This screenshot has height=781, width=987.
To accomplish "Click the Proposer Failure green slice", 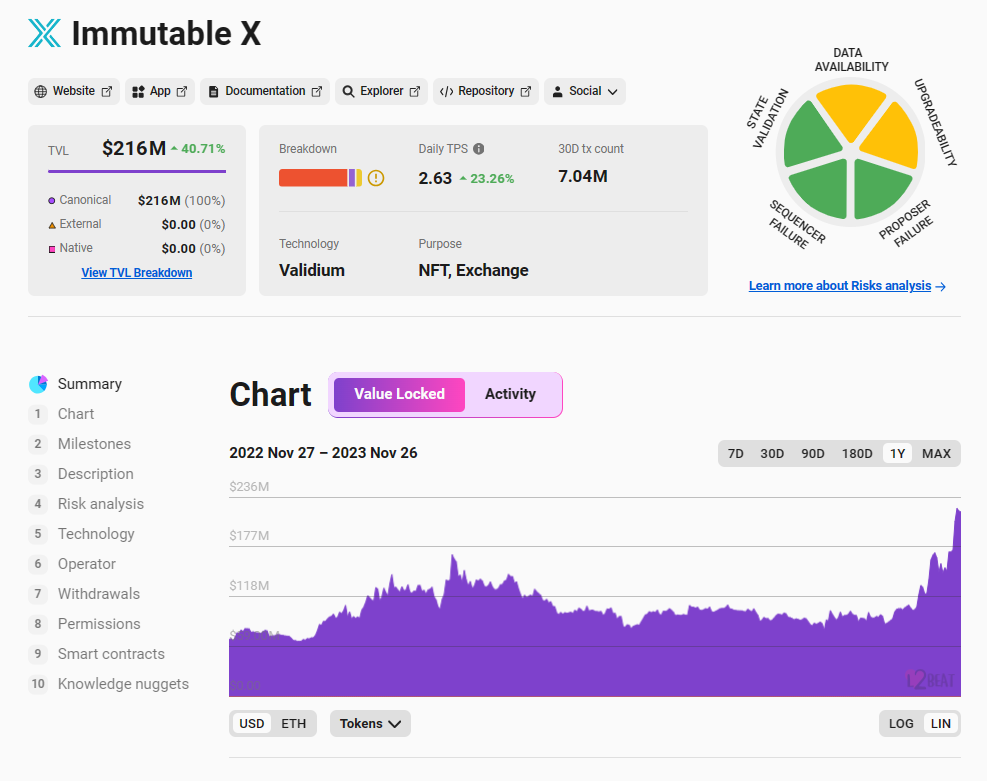I will pyautogui.click(x=880, y=189).
